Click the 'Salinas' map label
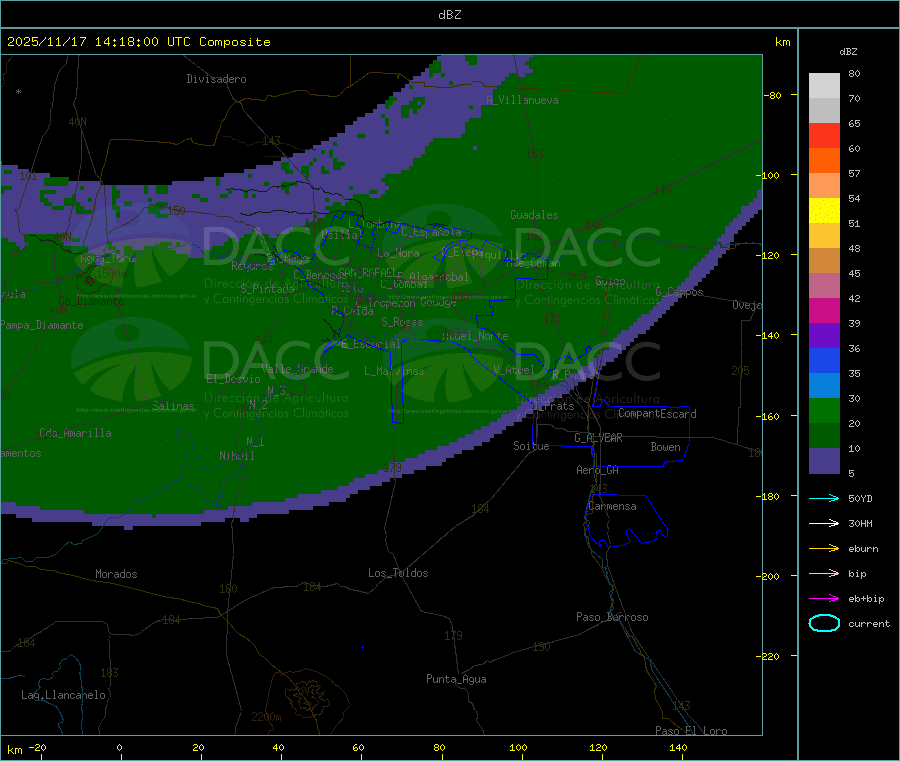The image size is (900, 761). click(173, 406)
